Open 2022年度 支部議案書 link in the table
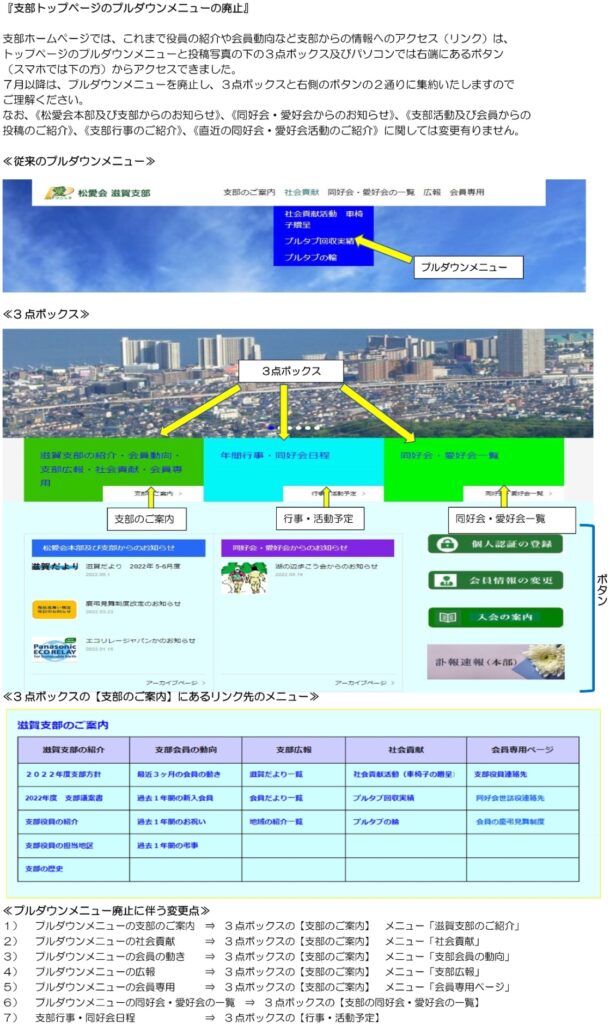This screenshot has width=610, height=1024. tap(64, 797)
